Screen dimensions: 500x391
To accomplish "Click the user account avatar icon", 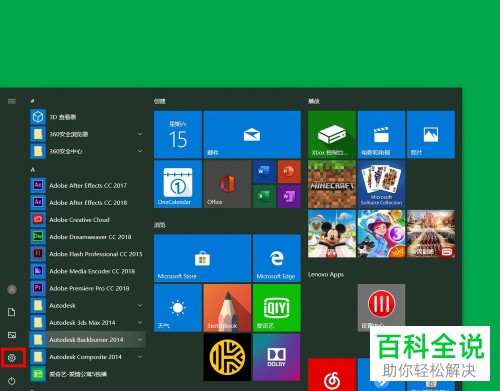I will point(12,289).
